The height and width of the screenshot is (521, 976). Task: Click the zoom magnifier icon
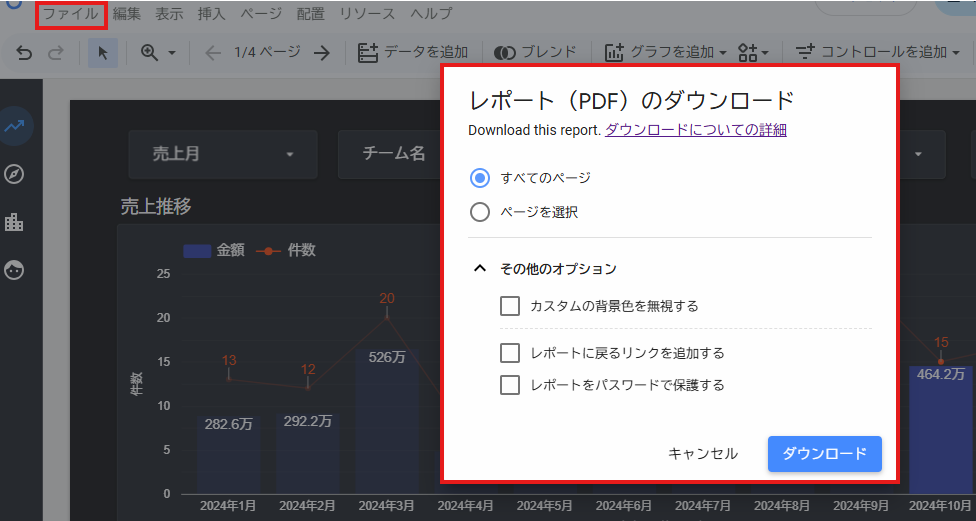coord(150,52)
